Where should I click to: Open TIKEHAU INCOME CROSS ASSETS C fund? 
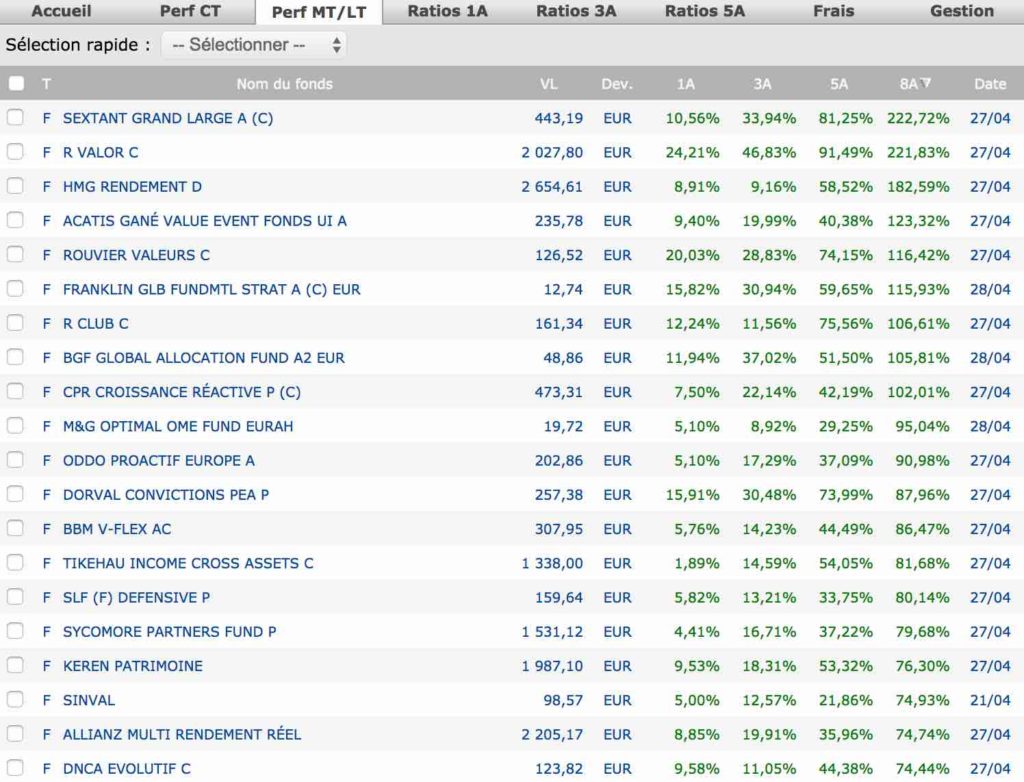coord(188,563)
